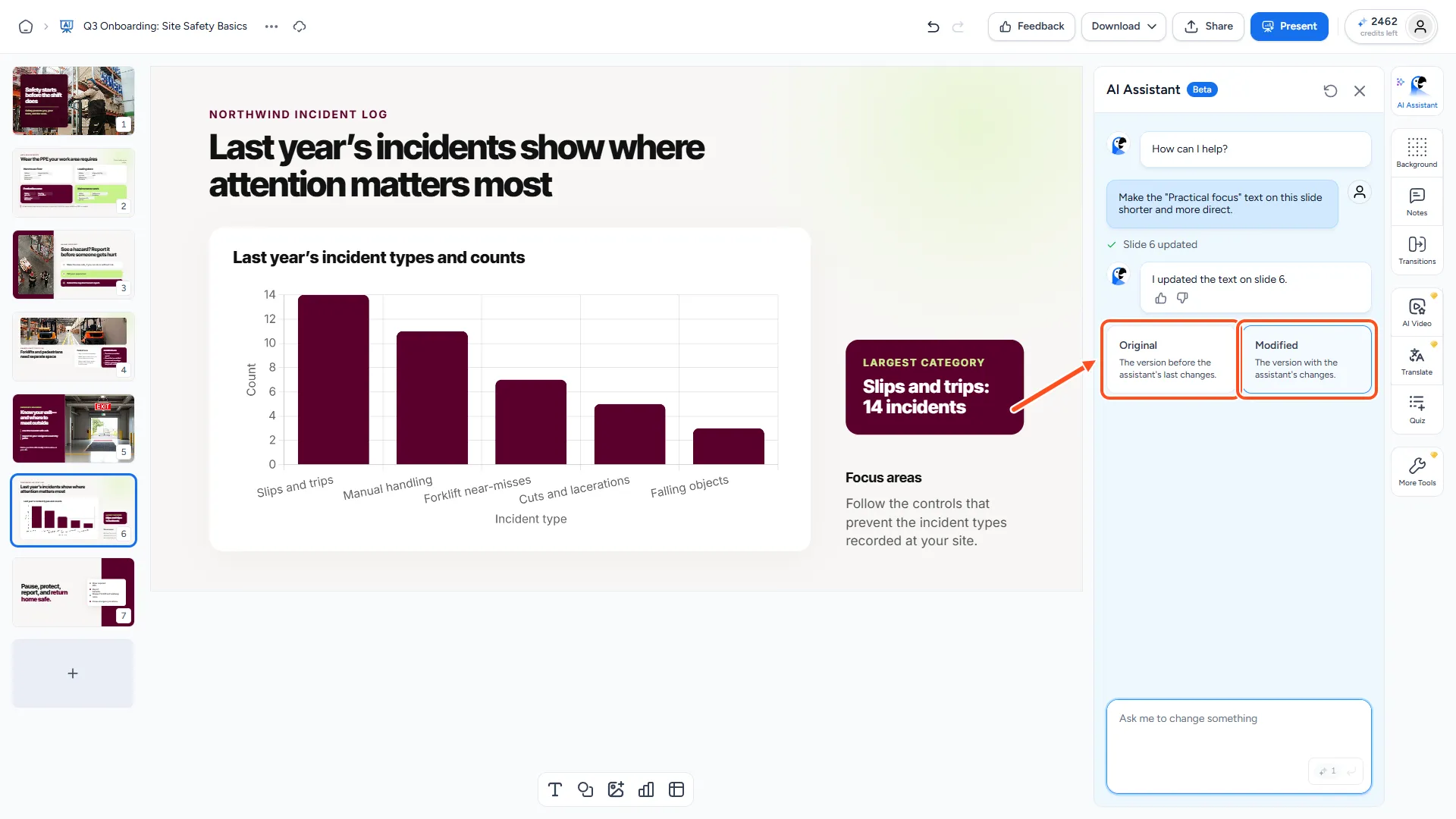Add a new slide with plus button
The image size is (1456, 819).
(x=73, y=673)
